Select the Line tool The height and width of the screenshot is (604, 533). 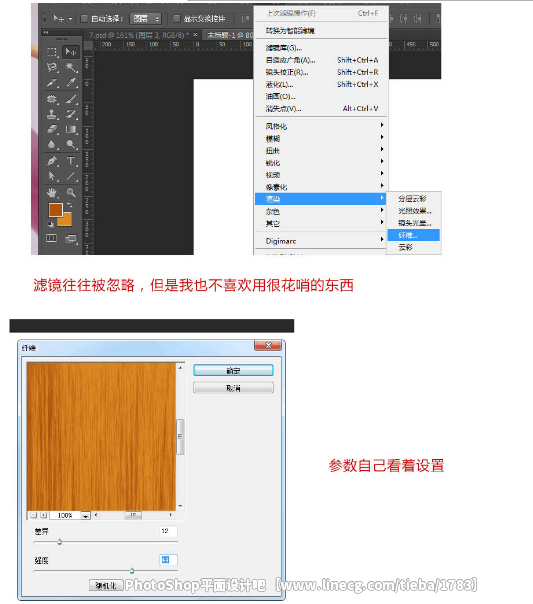point(71,176)
